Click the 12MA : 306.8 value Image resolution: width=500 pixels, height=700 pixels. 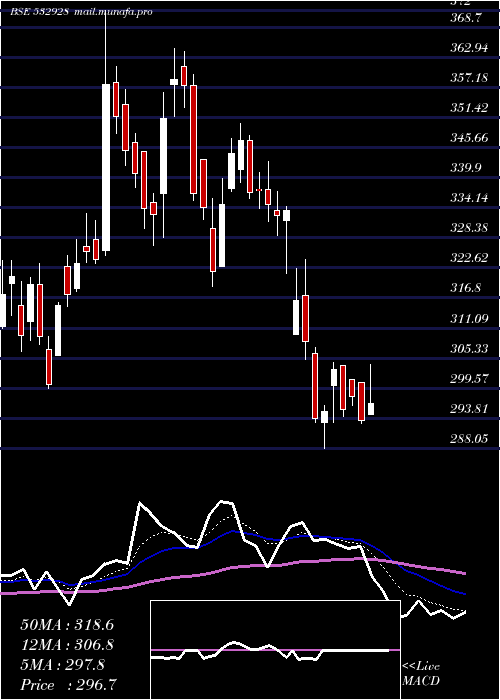pos(67,645)
